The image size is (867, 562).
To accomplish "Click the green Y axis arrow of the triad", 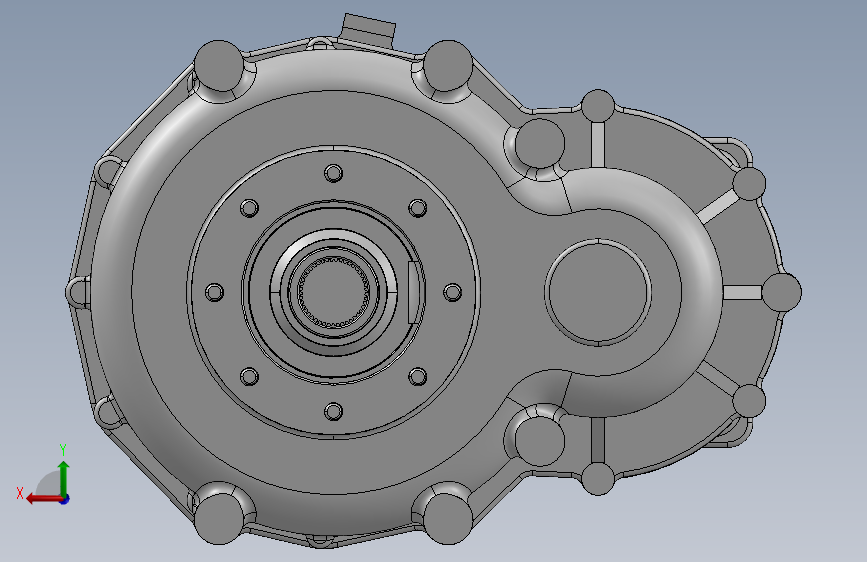I will 64,478.
